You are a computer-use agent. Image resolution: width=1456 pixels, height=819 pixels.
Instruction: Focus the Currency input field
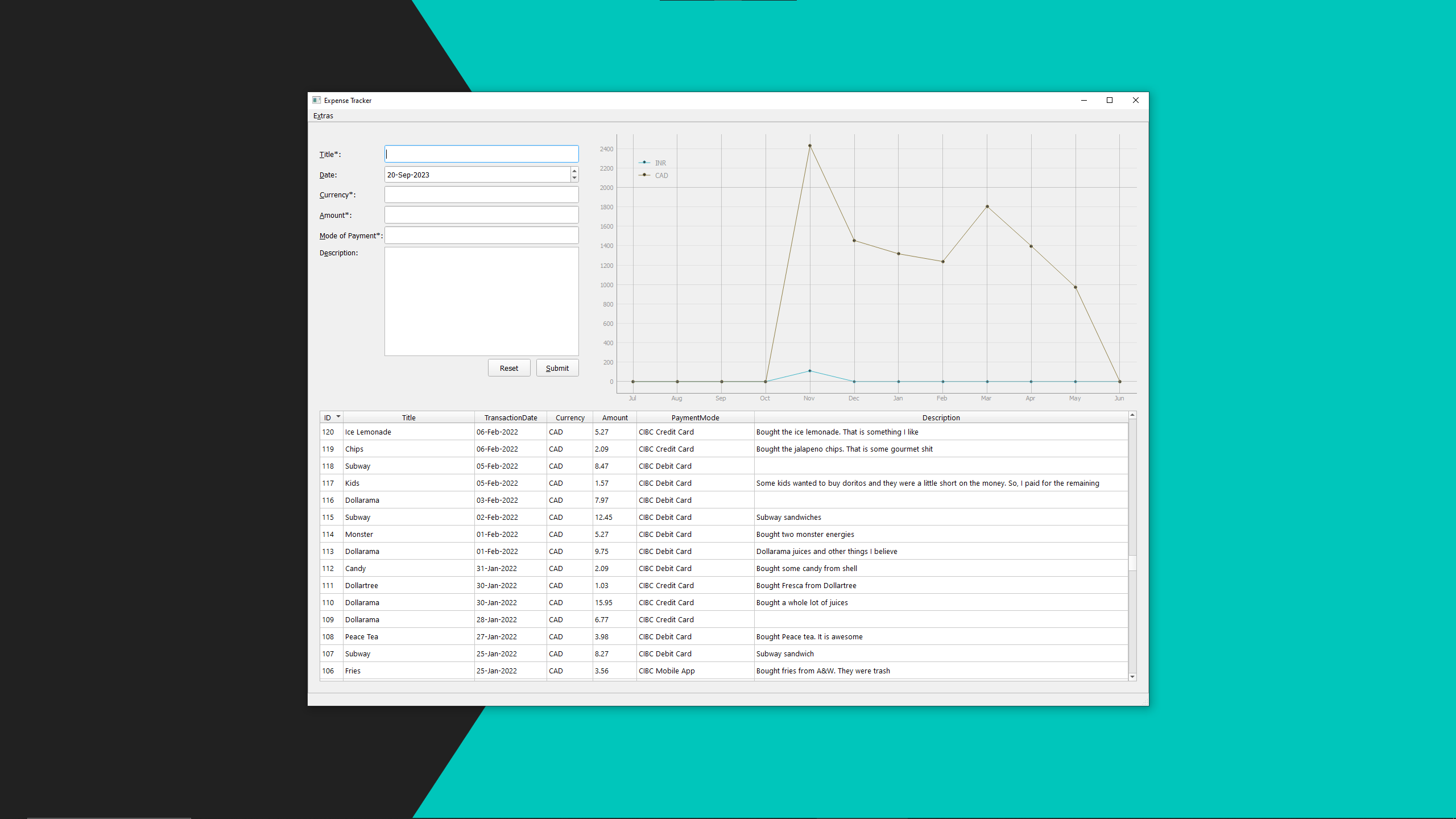[481, 195]
